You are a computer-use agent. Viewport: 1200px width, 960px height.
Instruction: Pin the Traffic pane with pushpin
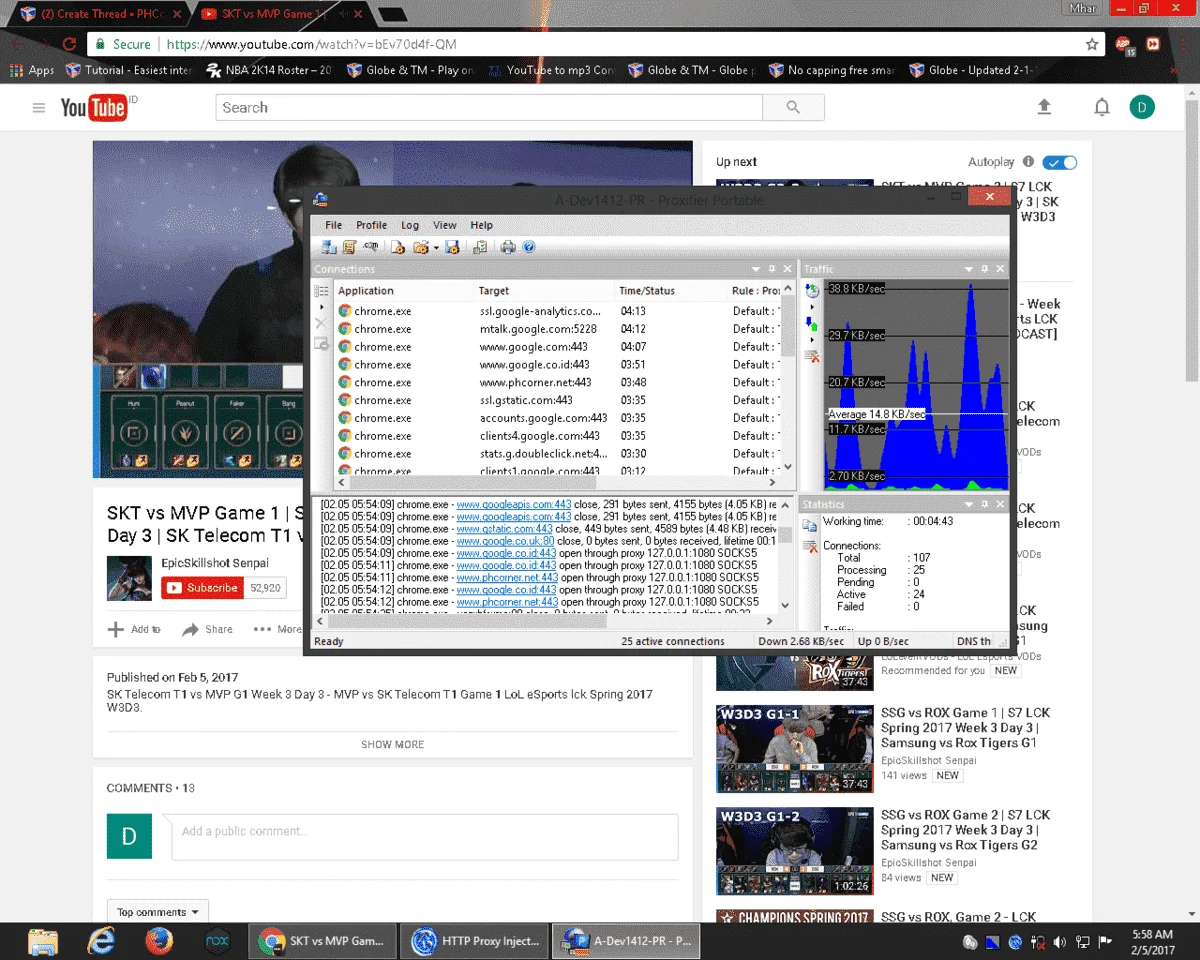pyautogui.click(x=984, y=269)
